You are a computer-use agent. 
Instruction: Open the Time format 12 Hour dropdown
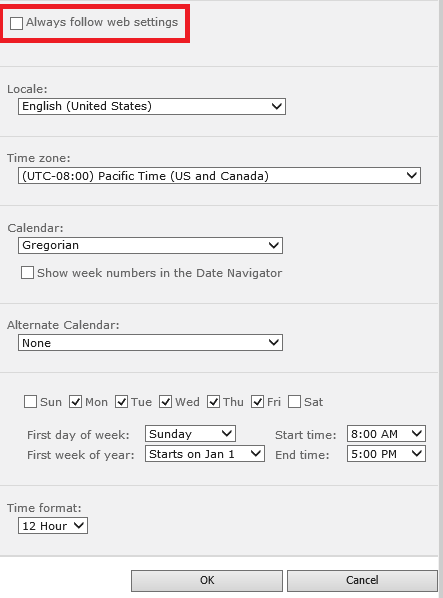[x=53, y=526]
